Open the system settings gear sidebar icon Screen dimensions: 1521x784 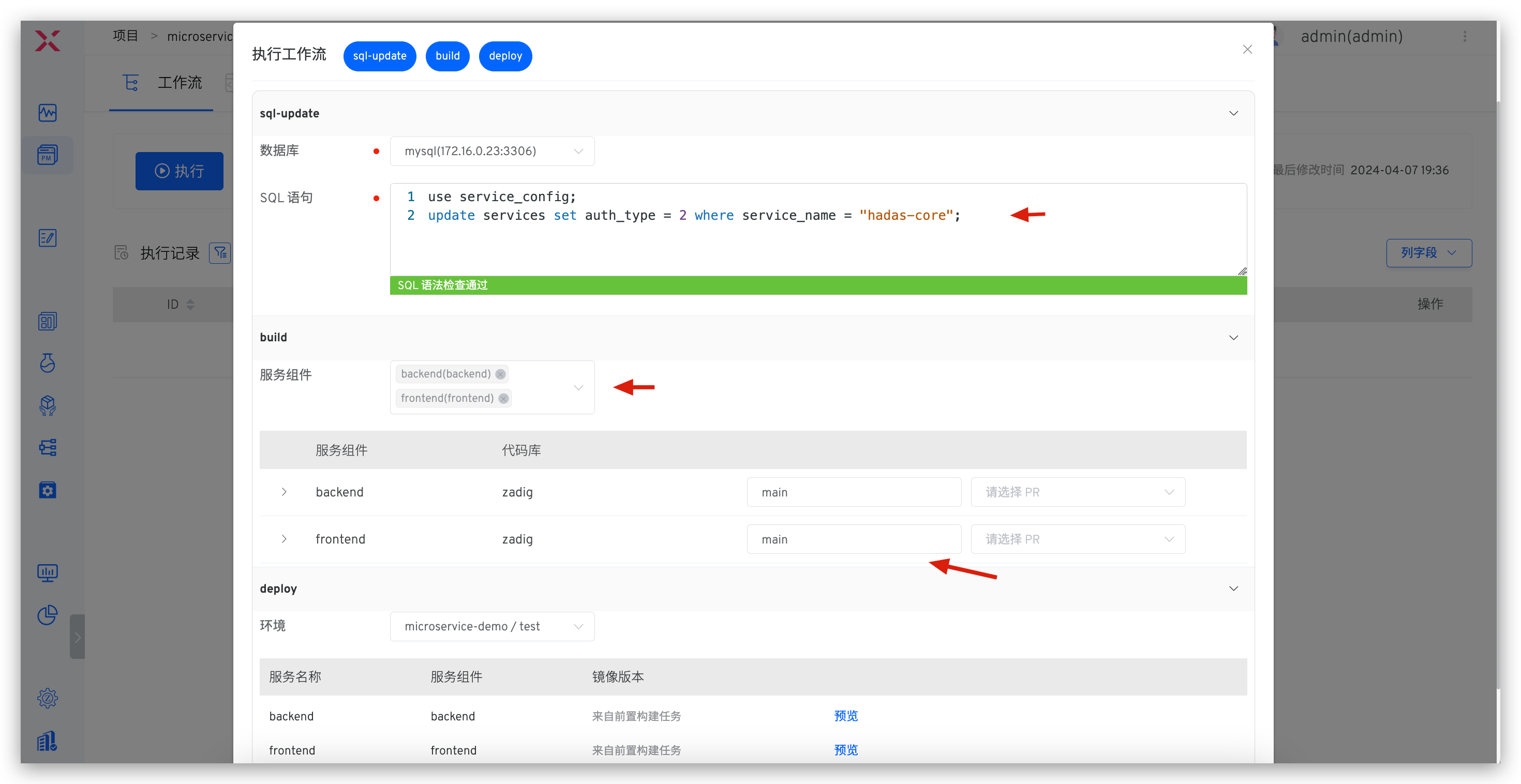[x=47, y=698]
